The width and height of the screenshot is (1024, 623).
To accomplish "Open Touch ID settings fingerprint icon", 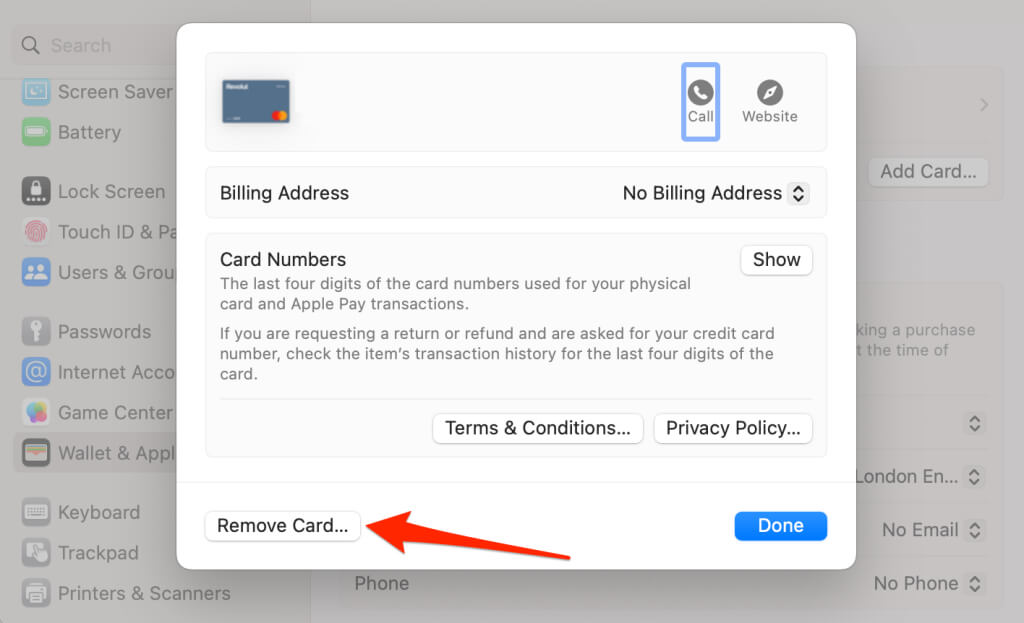I will 36,232.
